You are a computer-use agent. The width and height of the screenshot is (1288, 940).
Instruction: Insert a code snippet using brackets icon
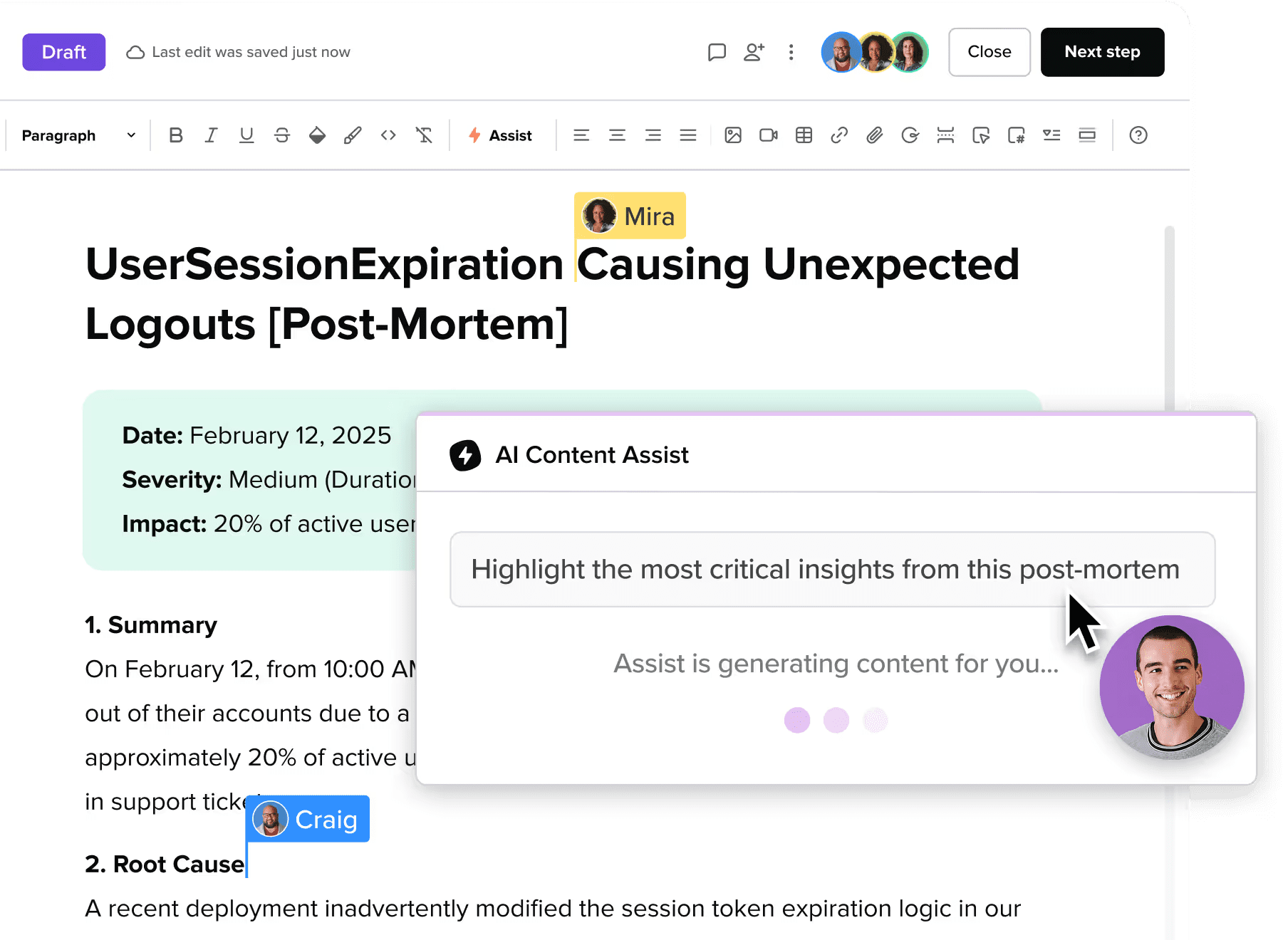388,135
